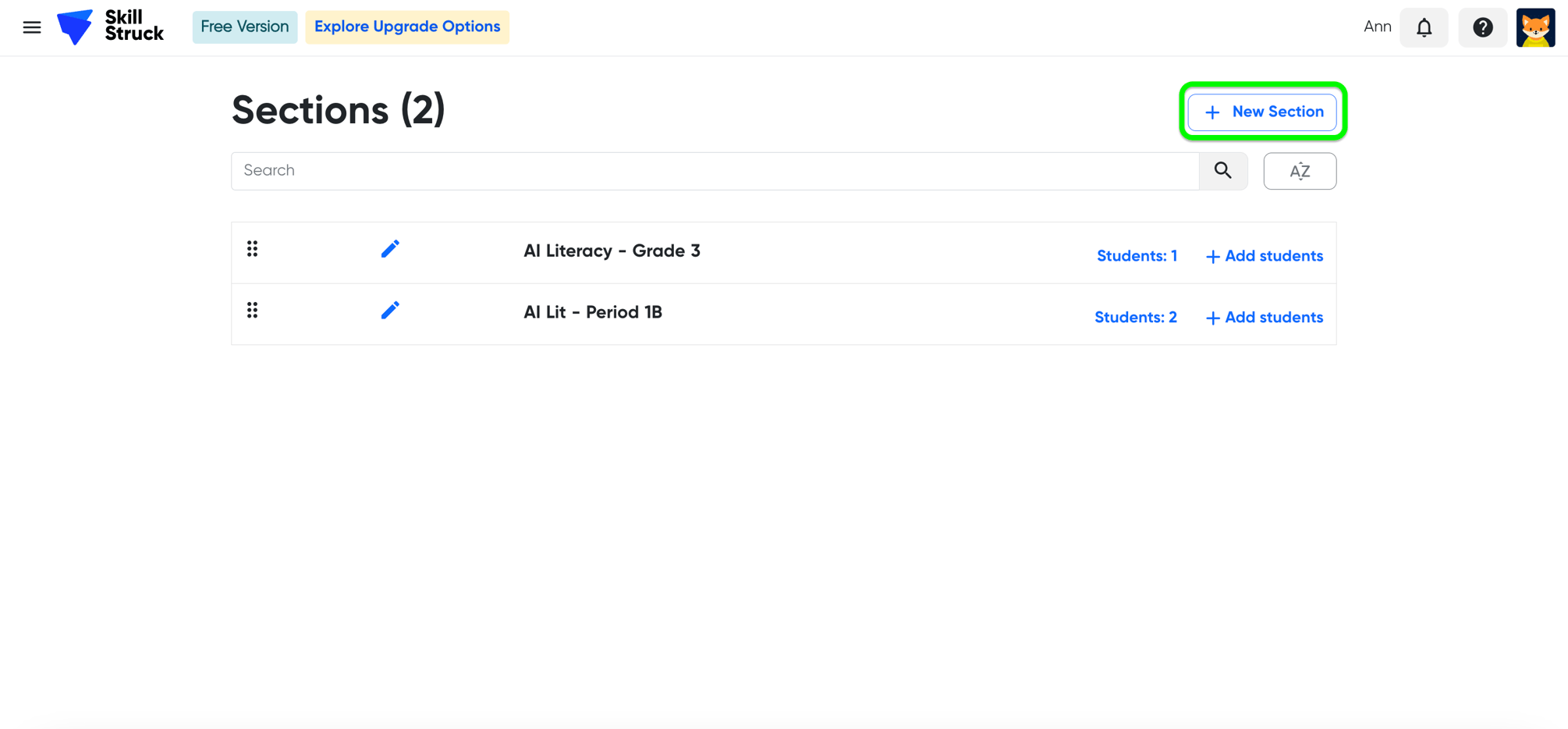This screenshot has height=729, width=1568.
Task: Open the notifications bell
Action: coord(1424,27)
